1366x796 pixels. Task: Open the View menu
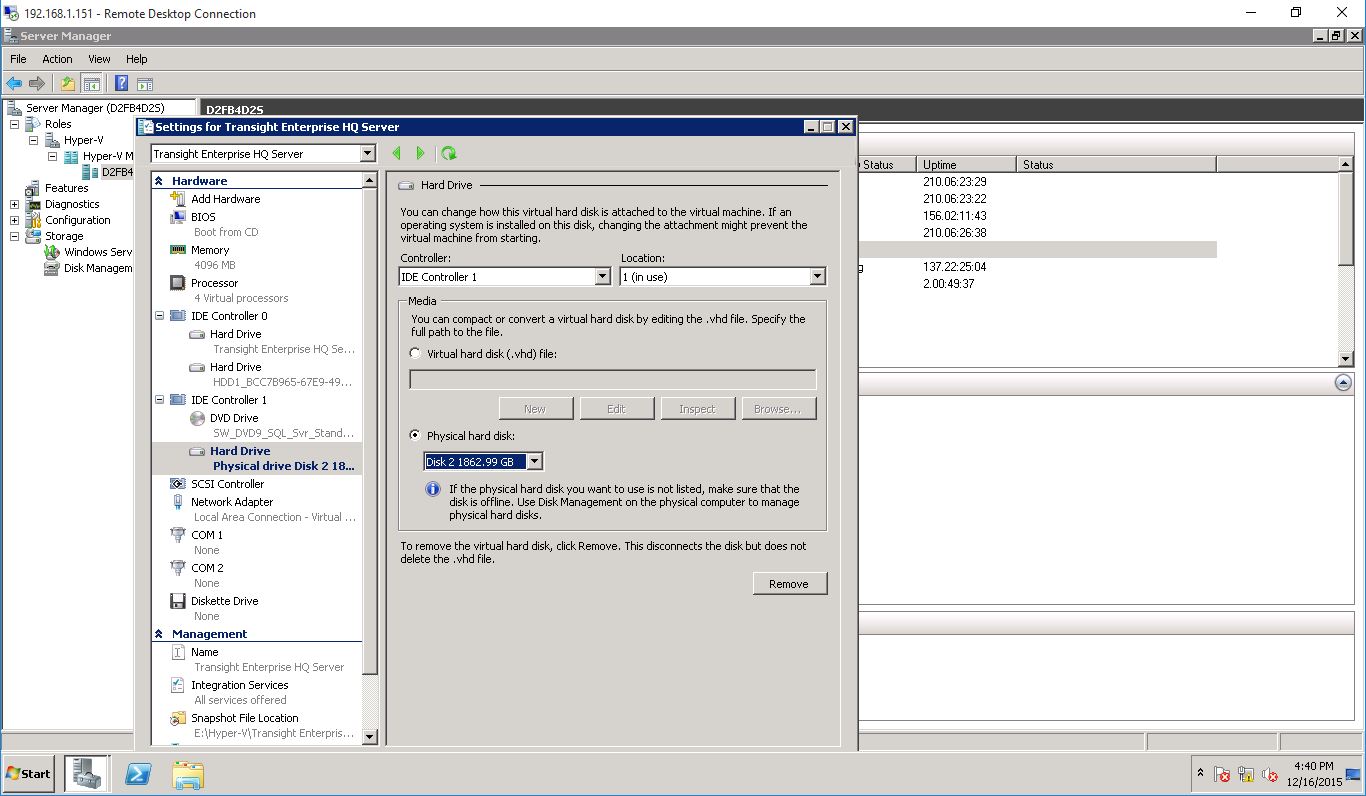99,59
